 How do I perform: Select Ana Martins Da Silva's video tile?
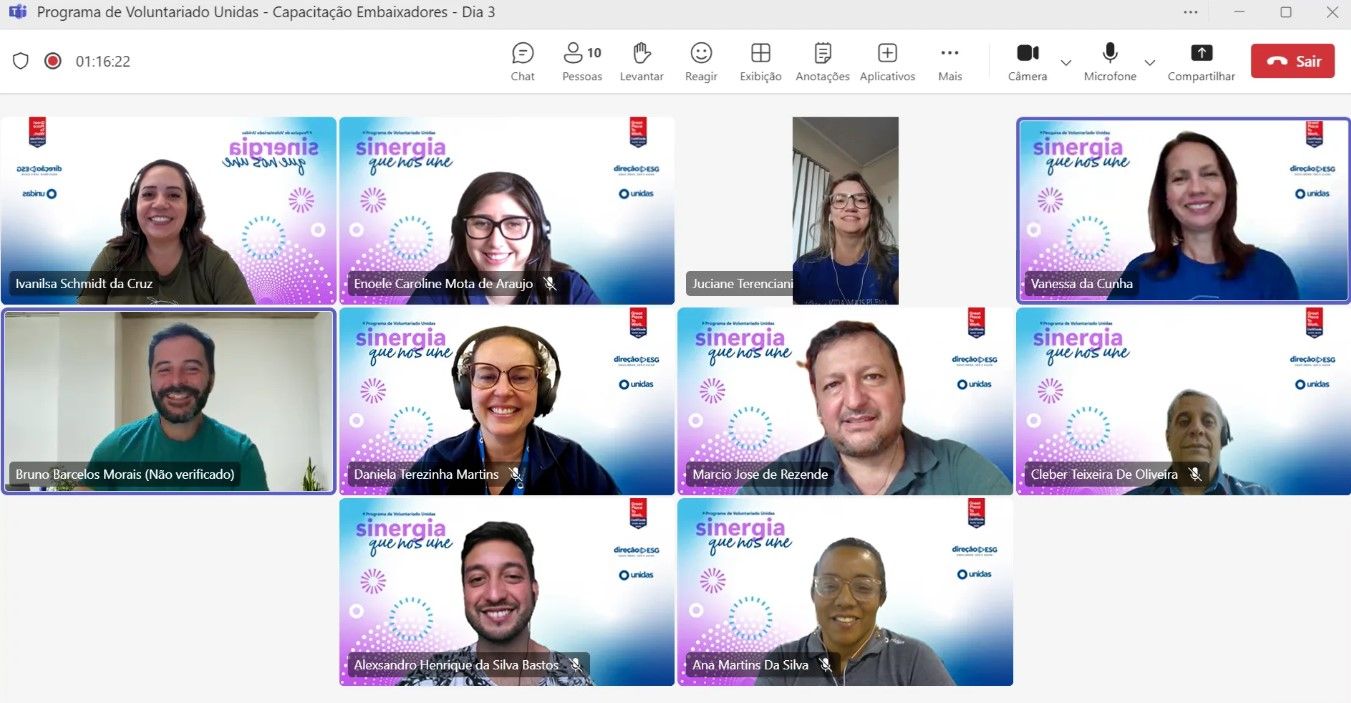[x=845, y=592]
